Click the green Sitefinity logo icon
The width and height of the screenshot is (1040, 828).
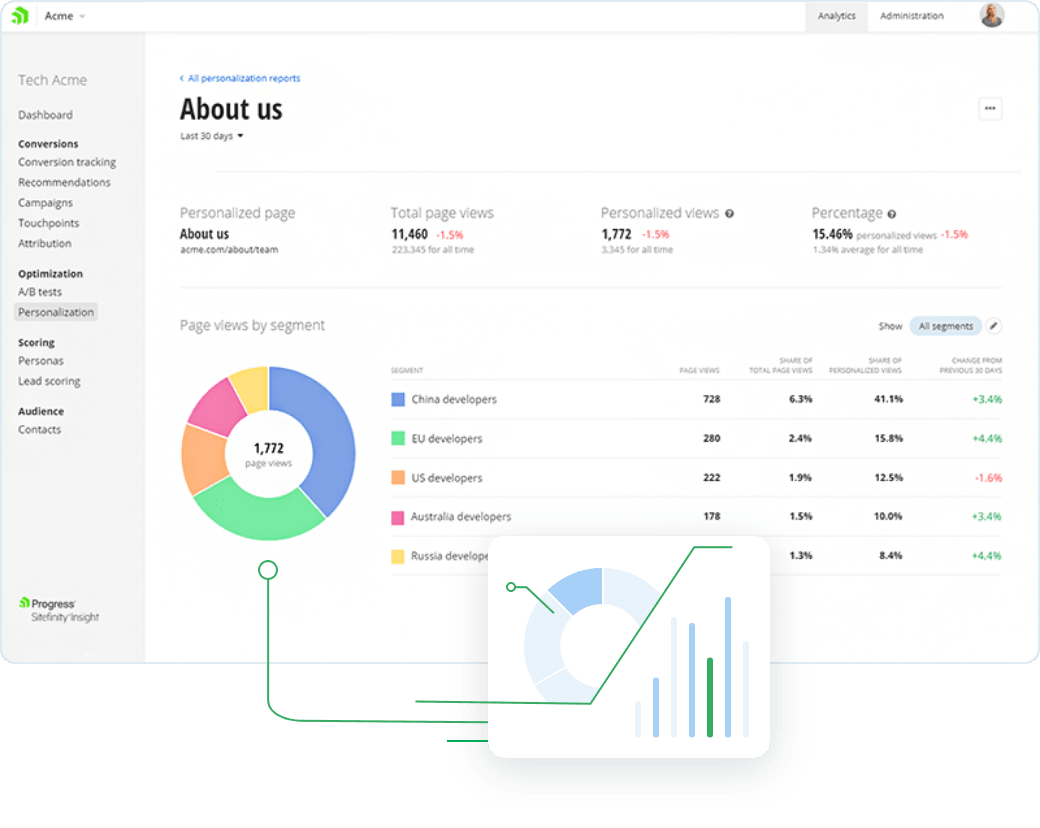[x=20, y=16]
